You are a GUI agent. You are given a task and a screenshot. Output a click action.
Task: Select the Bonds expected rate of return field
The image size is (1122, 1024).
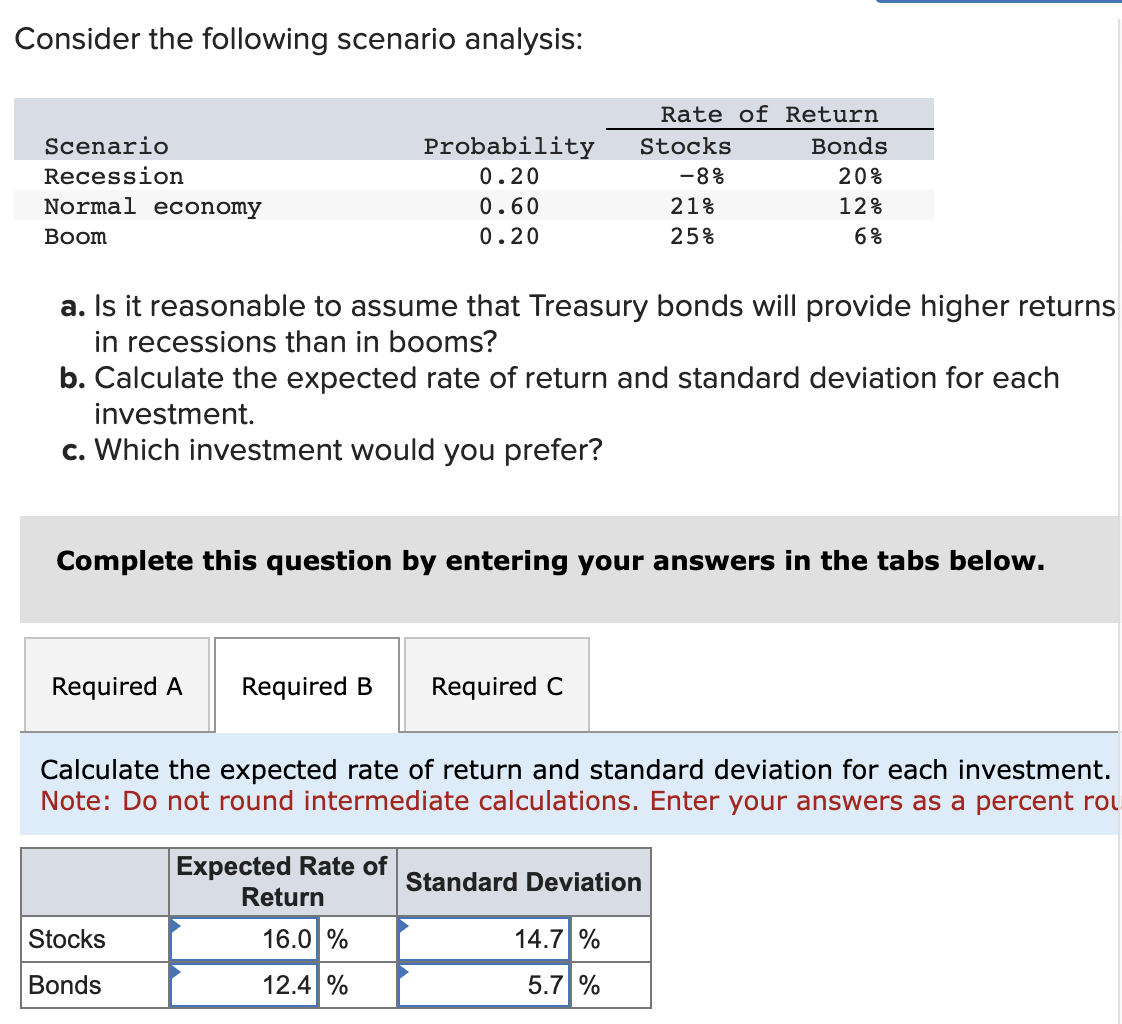click(243, 985)
